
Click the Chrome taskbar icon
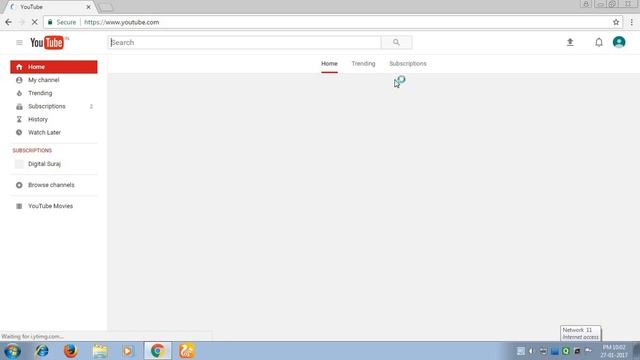(x=158, y=351)
